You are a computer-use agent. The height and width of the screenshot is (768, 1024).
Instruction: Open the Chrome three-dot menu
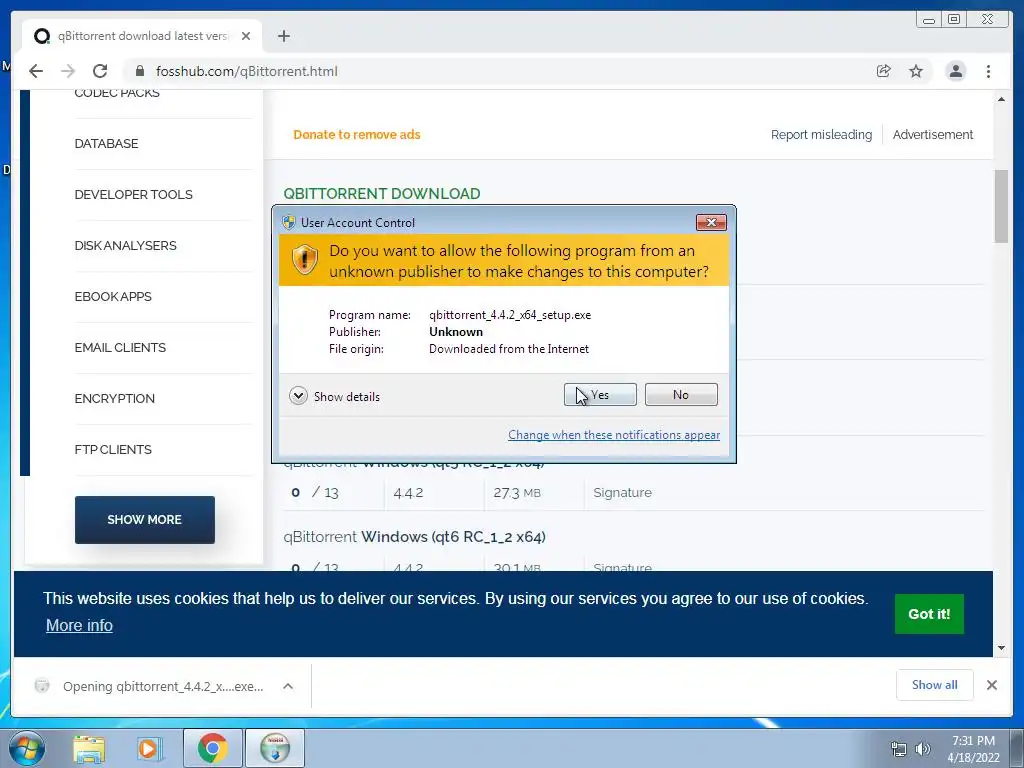coord(988,71)
